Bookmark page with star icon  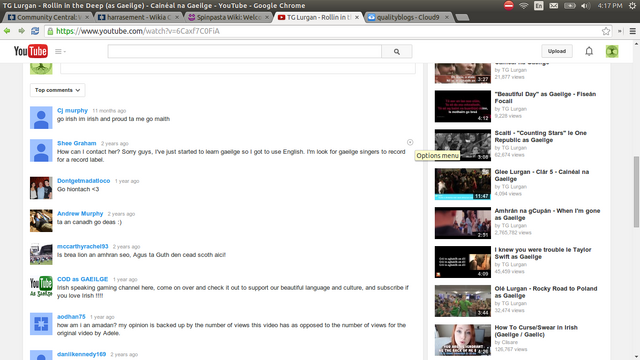[606, 31]
